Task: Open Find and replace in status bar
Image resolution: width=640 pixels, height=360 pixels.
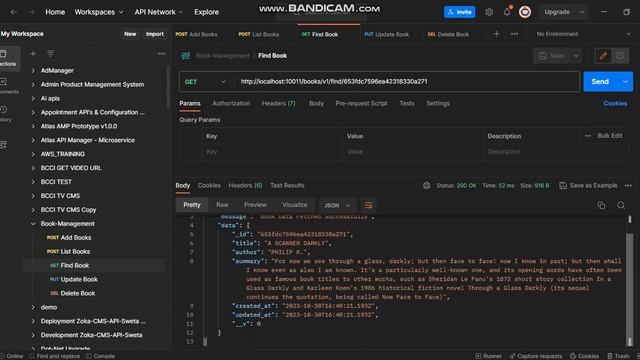Action: (x=54, y=356)
